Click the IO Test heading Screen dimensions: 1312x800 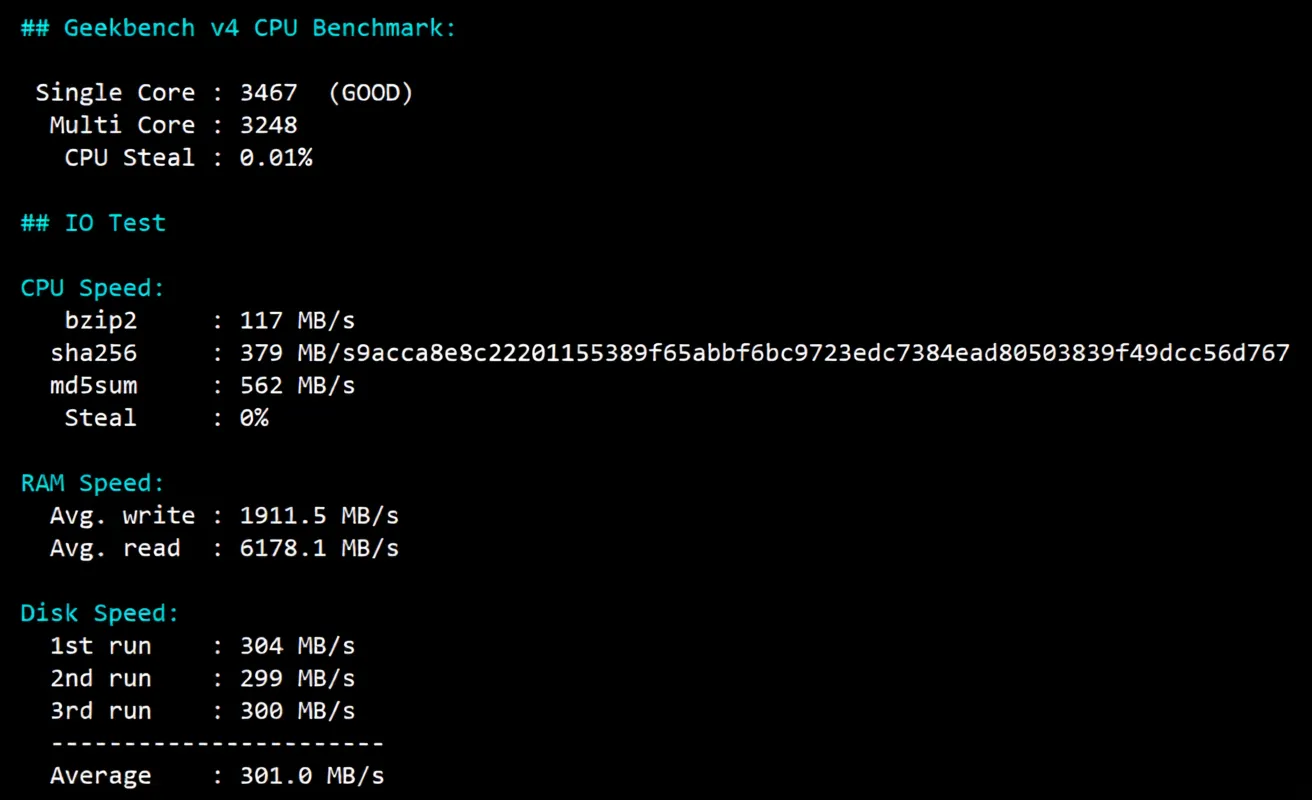click(93, 223)
